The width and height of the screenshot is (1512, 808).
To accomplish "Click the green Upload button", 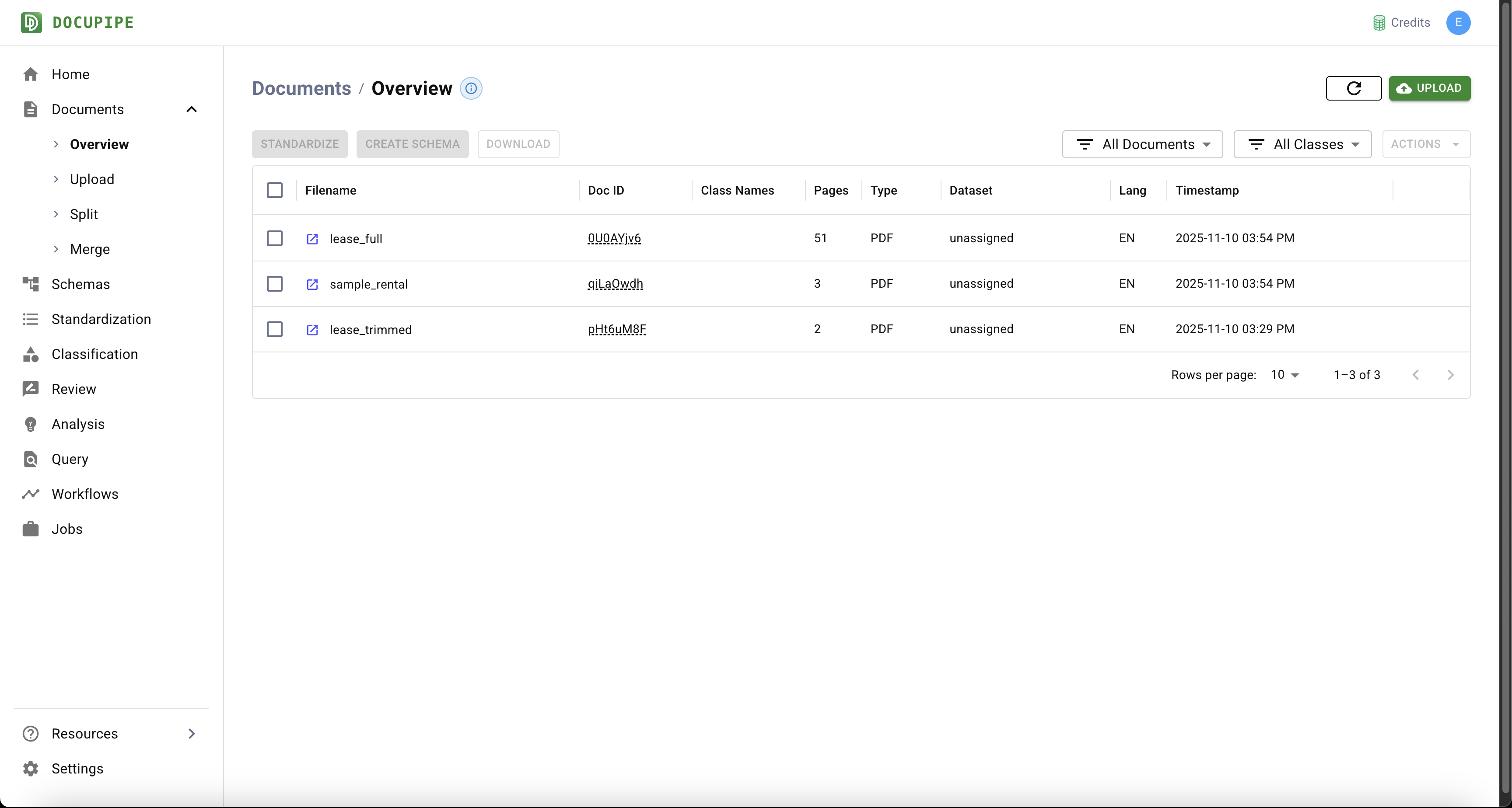I will [x=1428, y=88].
